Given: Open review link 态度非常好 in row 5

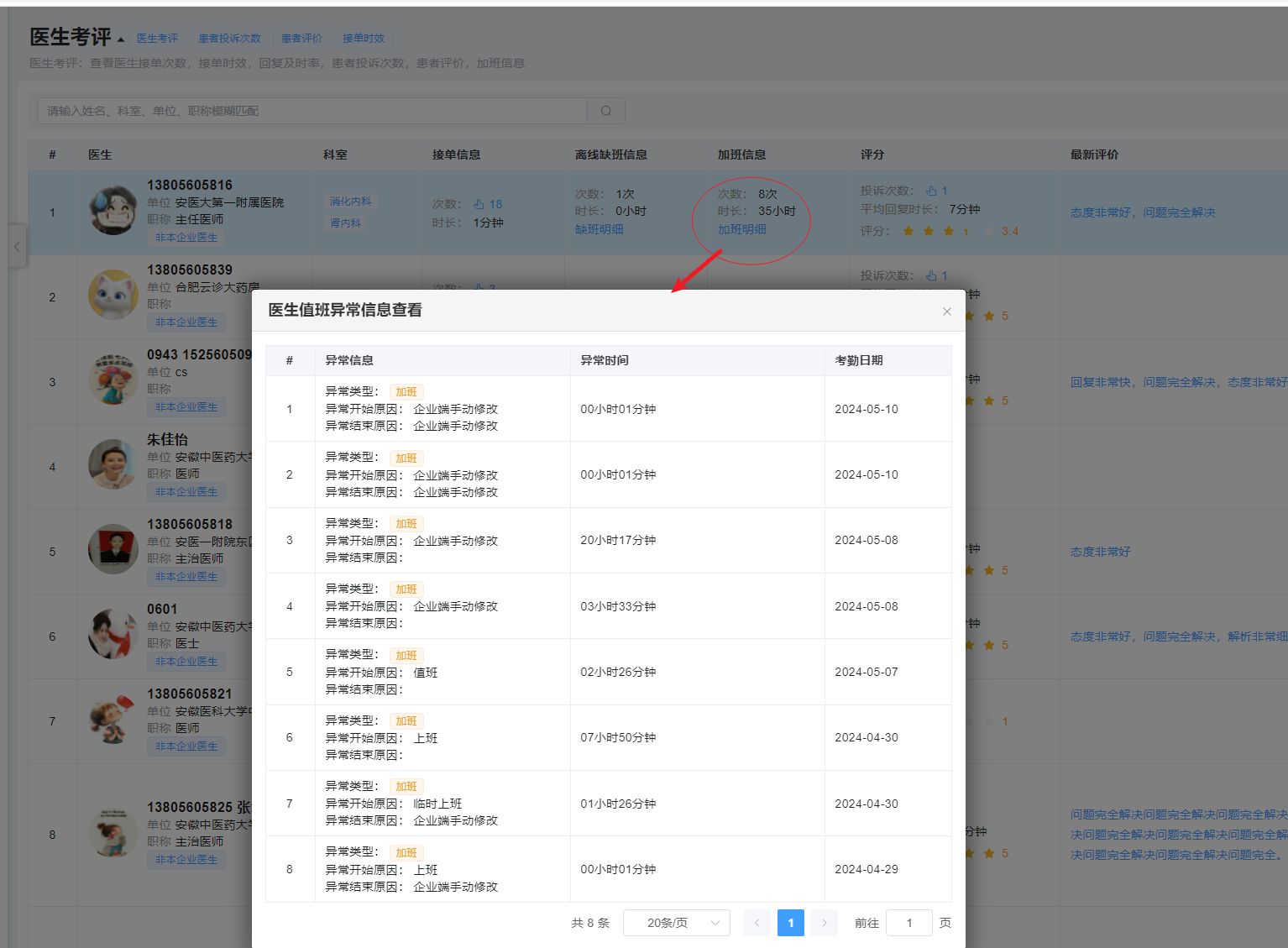Looking at the screenshot, I should click(x=1100, y=552).
